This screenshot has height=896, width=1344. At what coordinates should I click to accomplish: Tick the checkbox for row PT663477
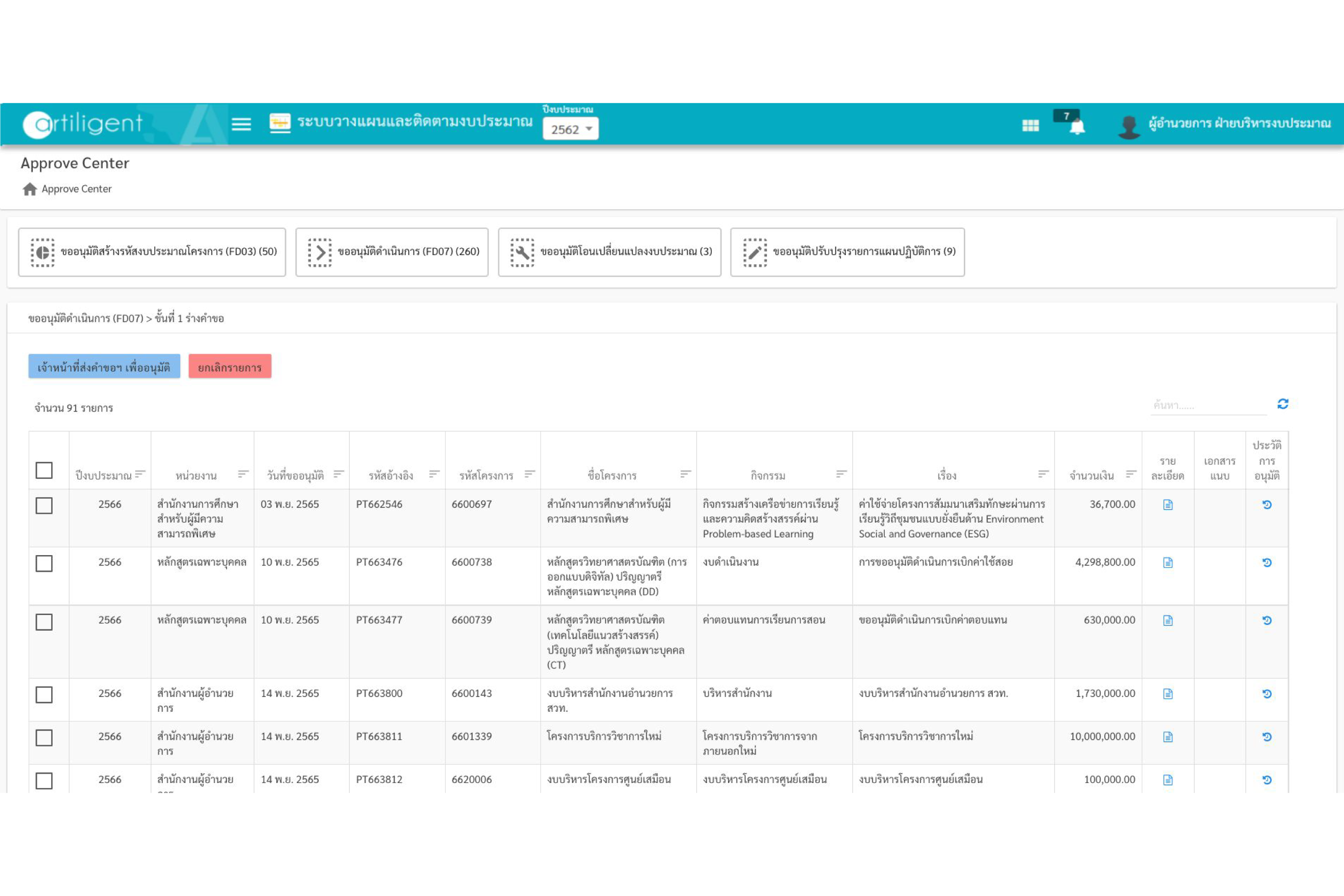point(44,622)
